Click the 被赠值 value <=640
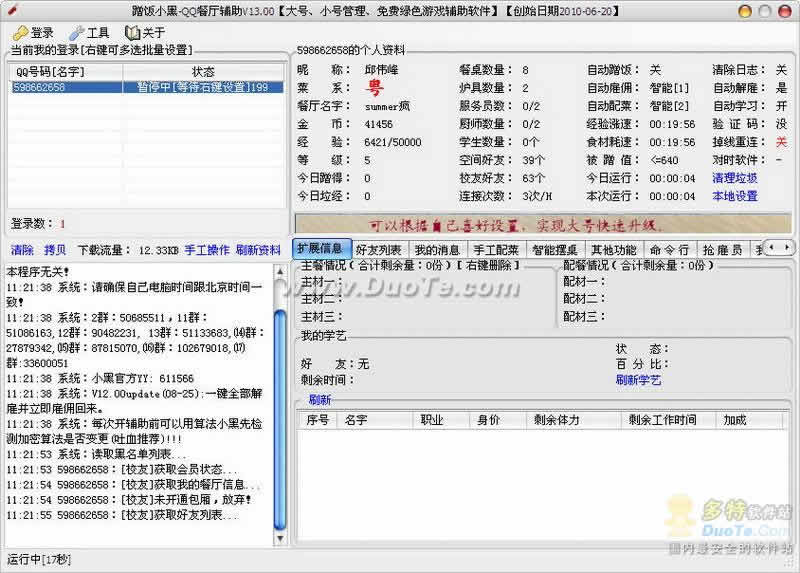This screenshot has height=573, width=800. [664, 160]
